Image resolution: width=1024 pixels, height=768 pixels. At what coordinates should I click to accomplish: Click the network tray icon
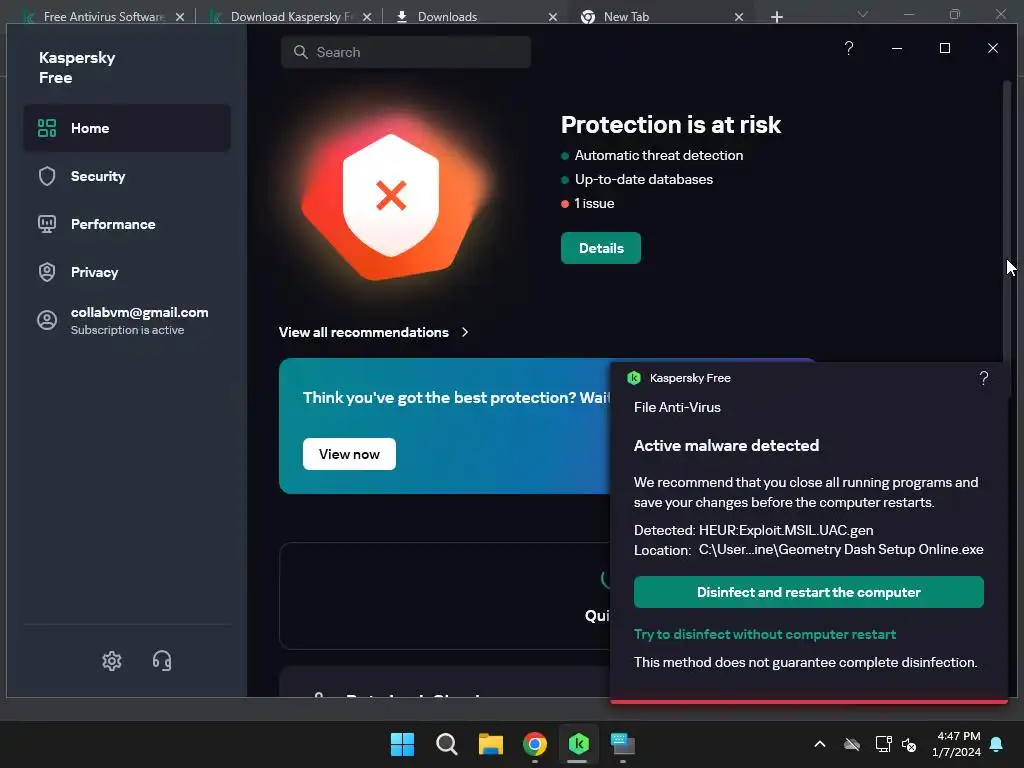click(884, 744)
